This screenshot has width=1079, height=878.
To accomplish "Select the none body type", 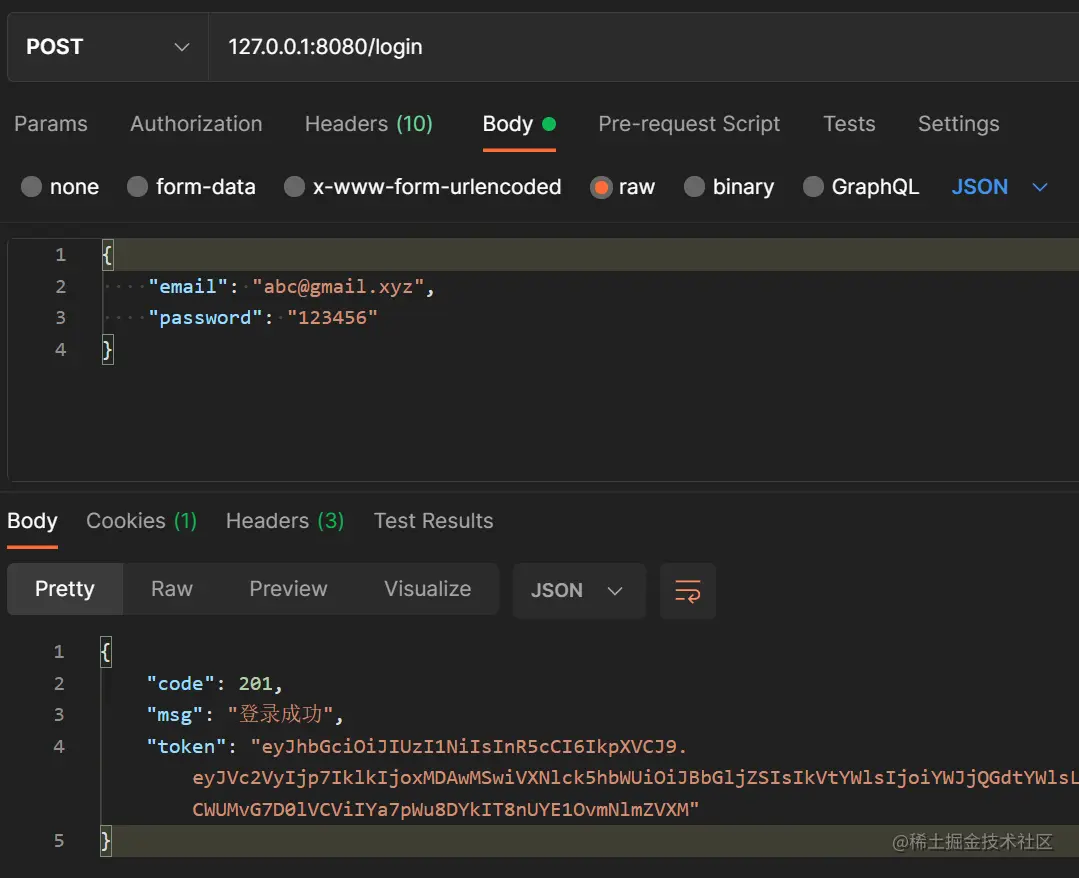I will pos(31,186).
